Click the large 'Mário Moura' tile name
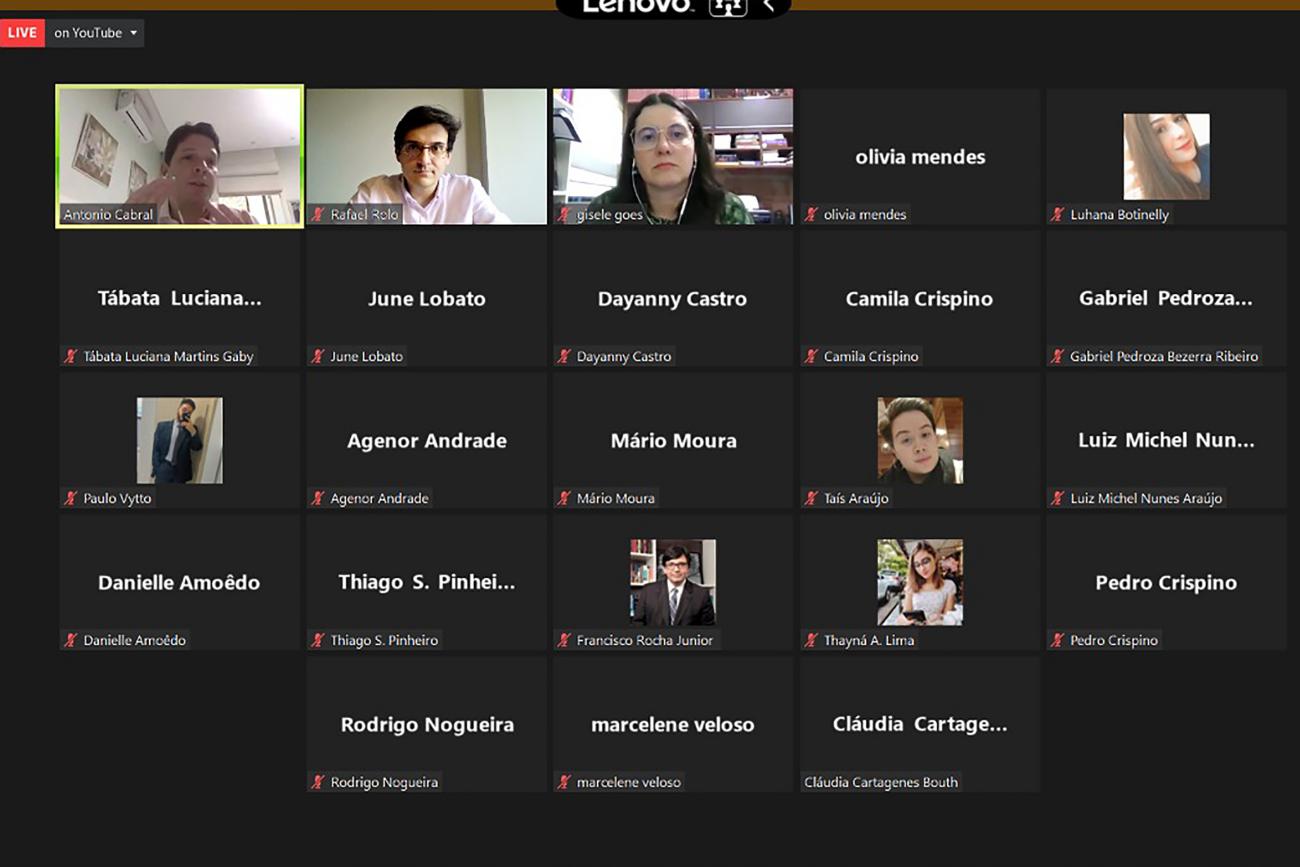 (674, 441)
